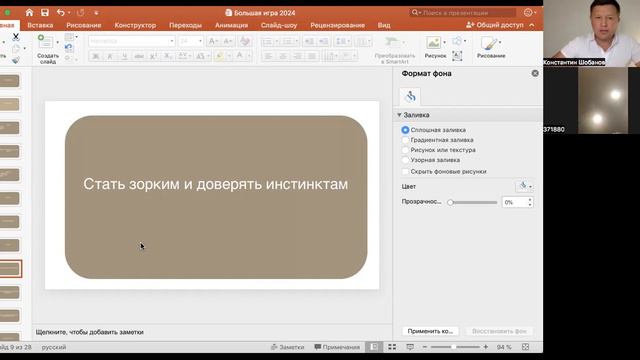Open the Цвет fill color dropdown

point(525,187)
